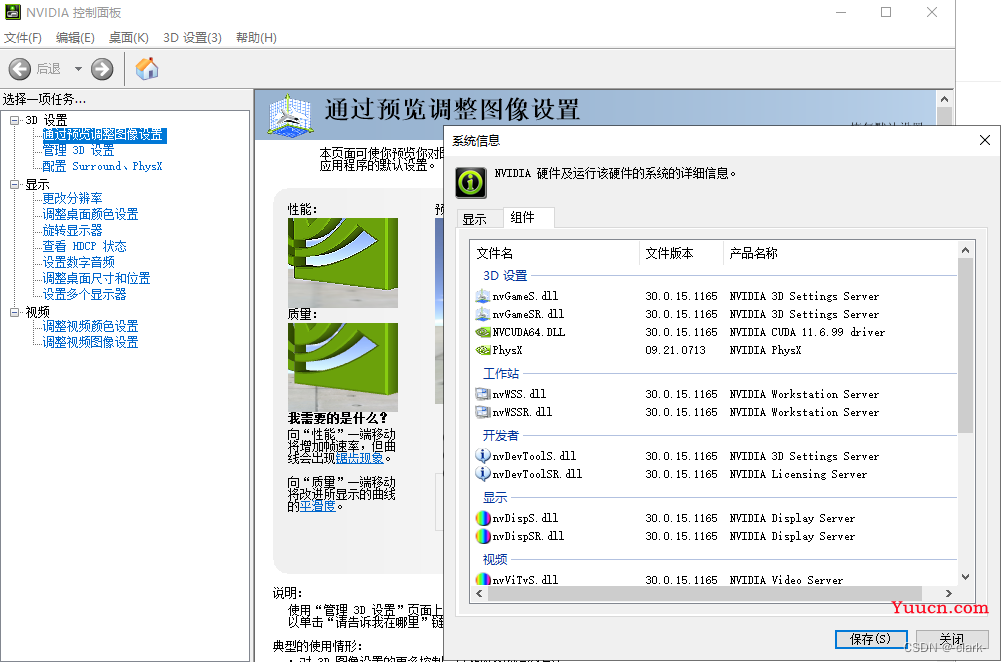Viewport: 1001px width, 662px height.
Task: Sort by the 文件版本 column header
Action: pos(681,253)
